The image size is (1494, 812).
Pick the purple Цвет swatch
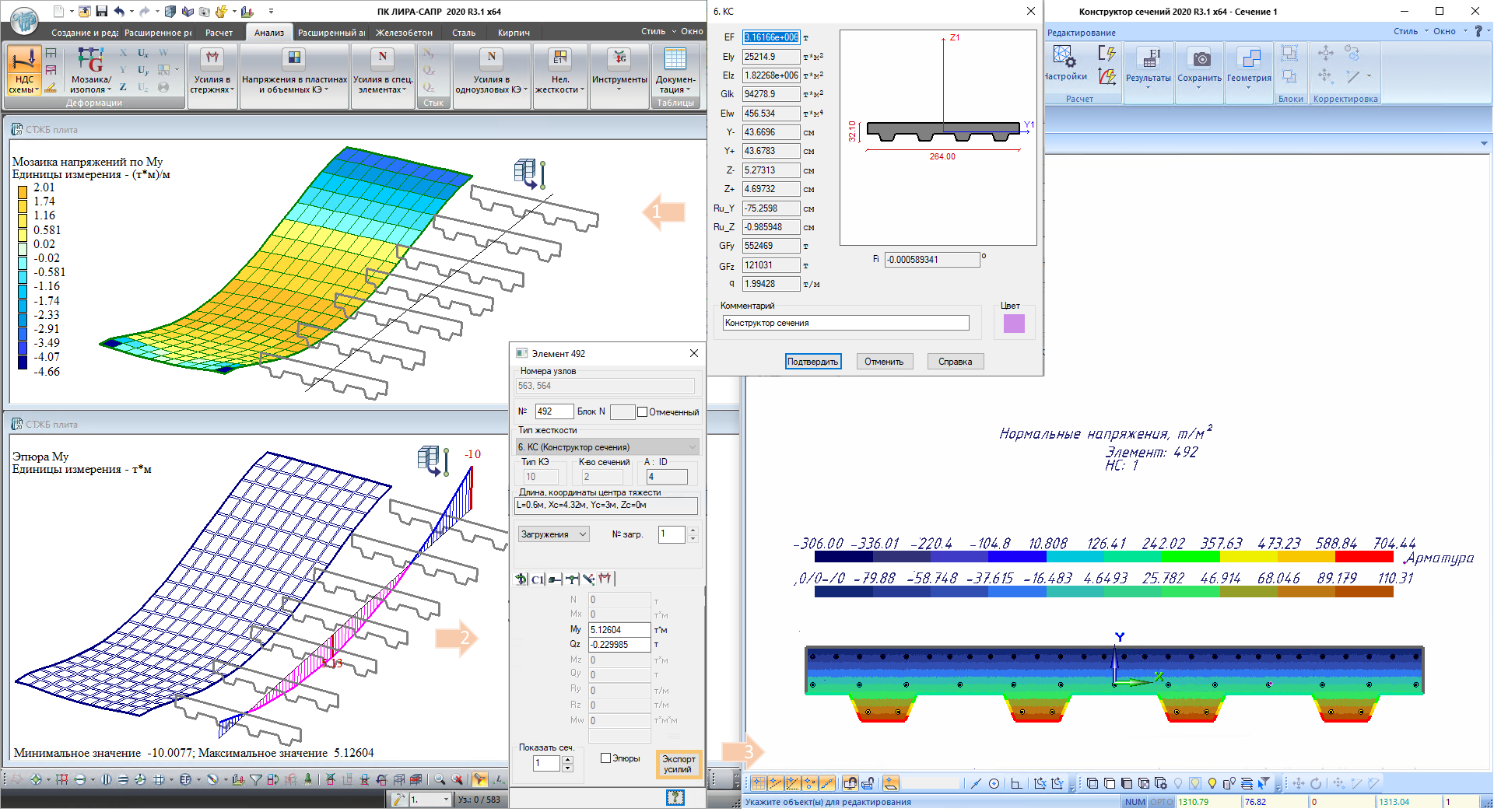tap(1014, 324)
